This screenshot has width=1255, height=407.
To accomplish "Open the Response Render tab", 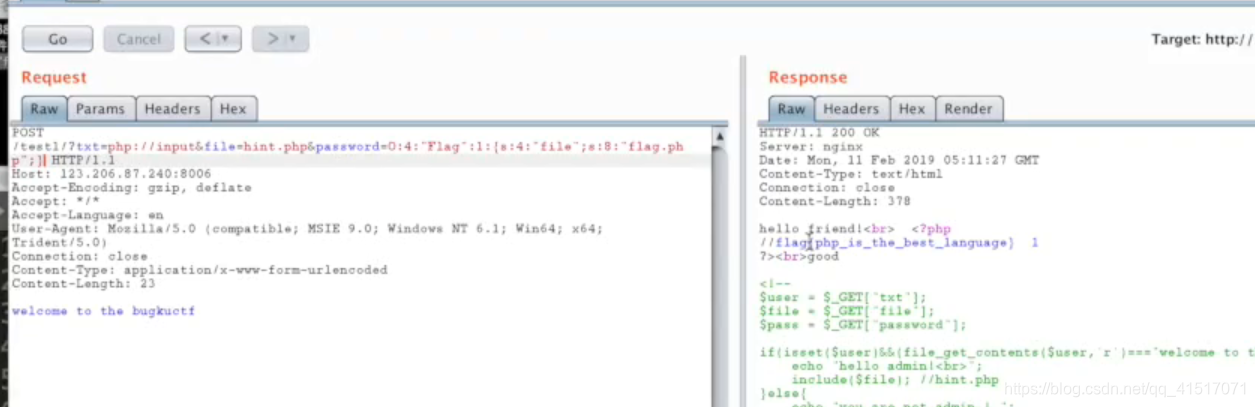I will point(969,109).
